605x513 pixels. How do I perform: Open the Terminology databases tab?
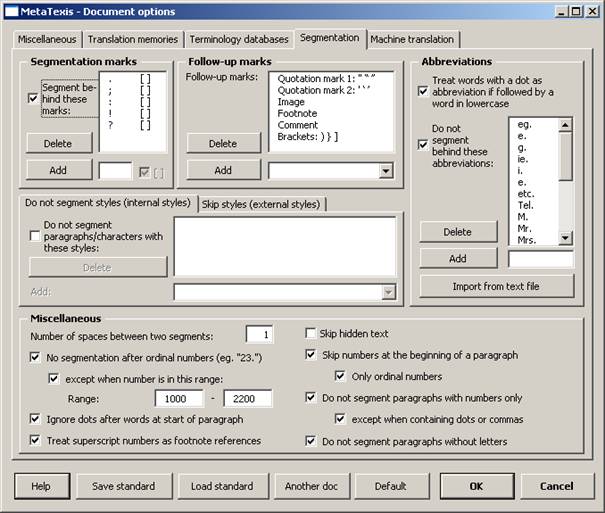(239, 39)
